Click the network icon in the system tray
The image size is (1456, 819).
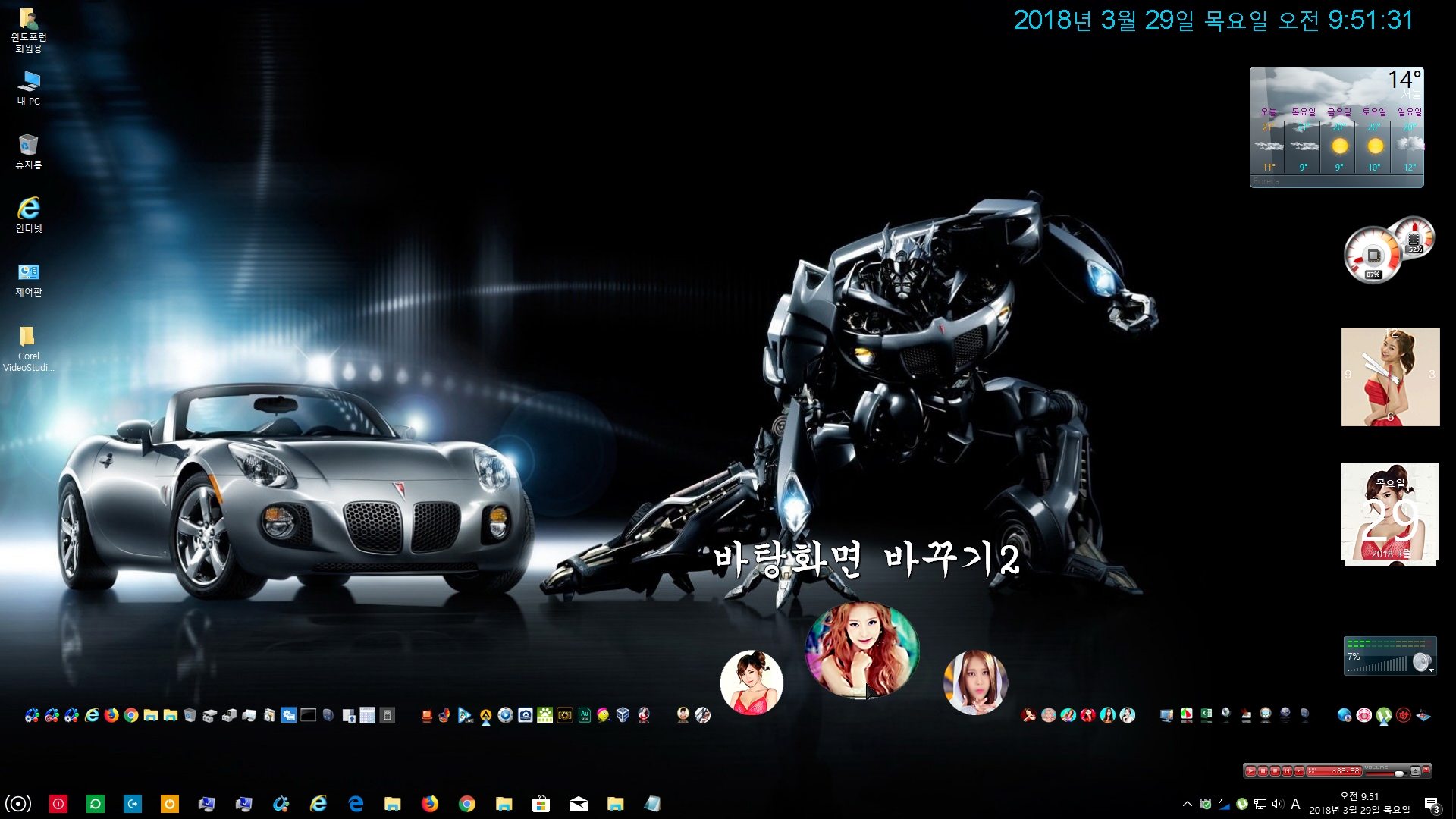pos(1260,804)
